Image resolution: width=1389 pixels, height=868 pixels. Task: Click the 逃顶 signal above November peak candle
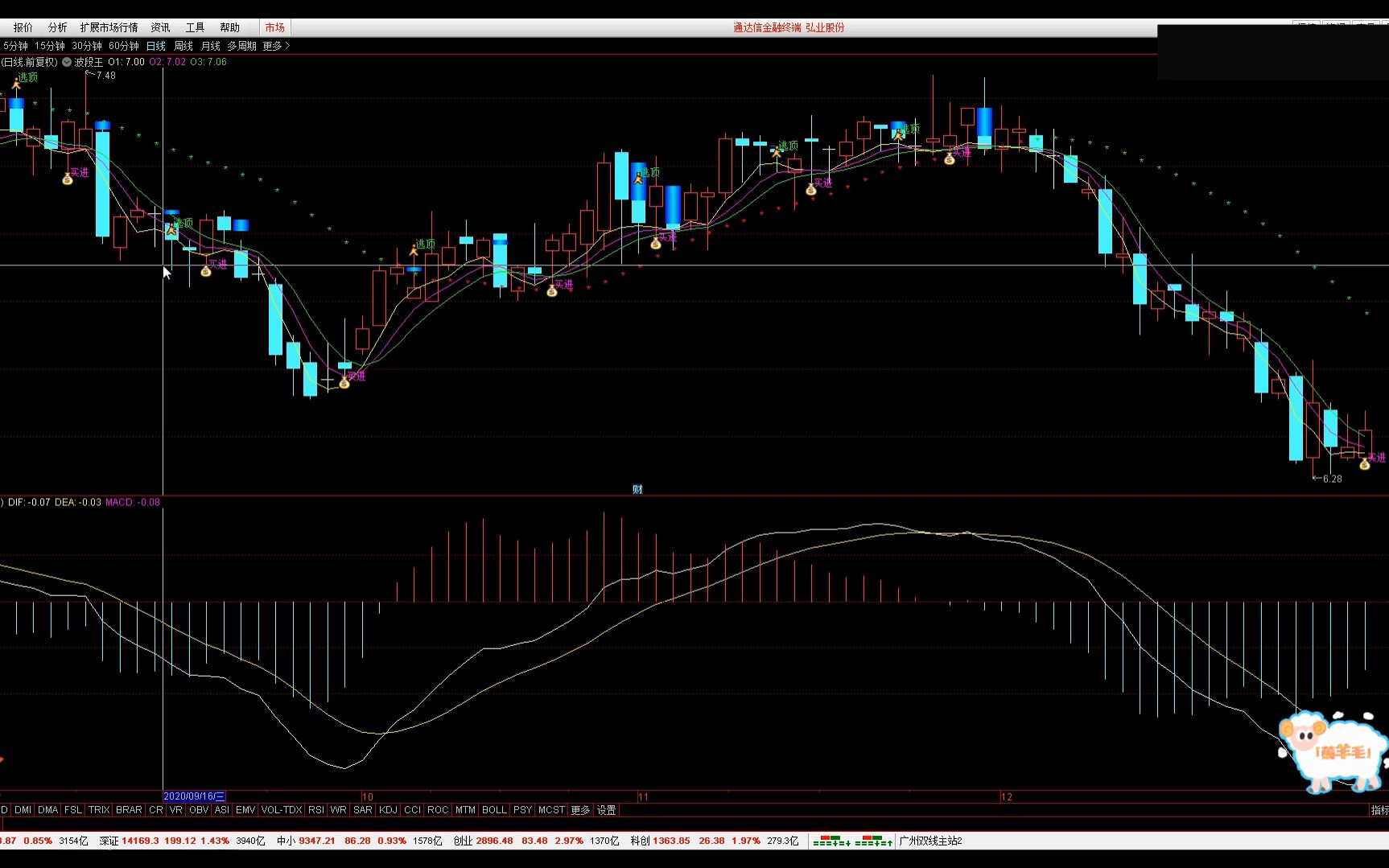(649, 172)
